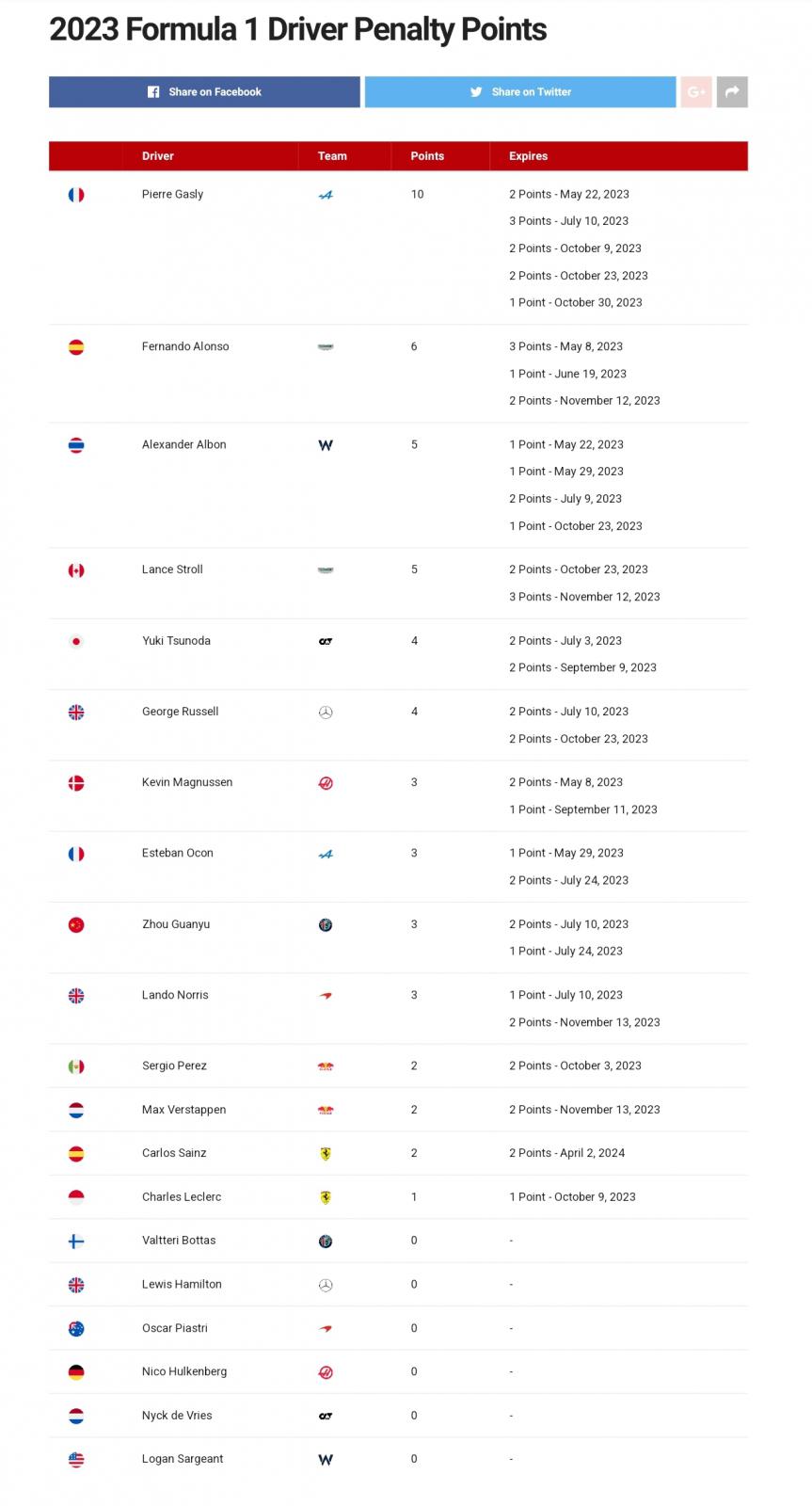Click the Points column header

(x=427, y=156)
